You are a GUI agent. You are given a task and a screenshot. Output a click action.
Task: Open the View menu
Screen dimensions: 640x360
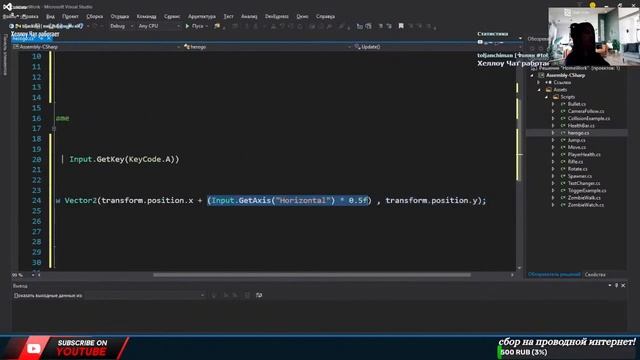coord(50,16)
